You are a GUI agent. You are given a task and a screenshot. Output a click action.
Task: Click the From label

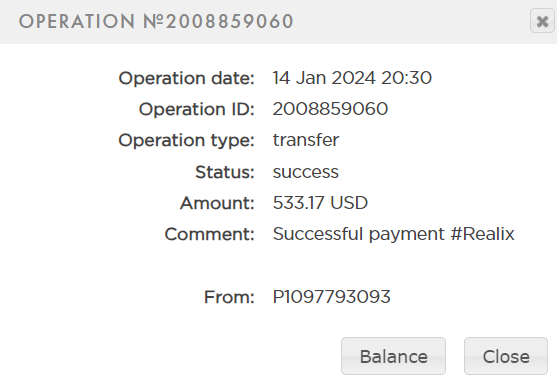[229, 297]
